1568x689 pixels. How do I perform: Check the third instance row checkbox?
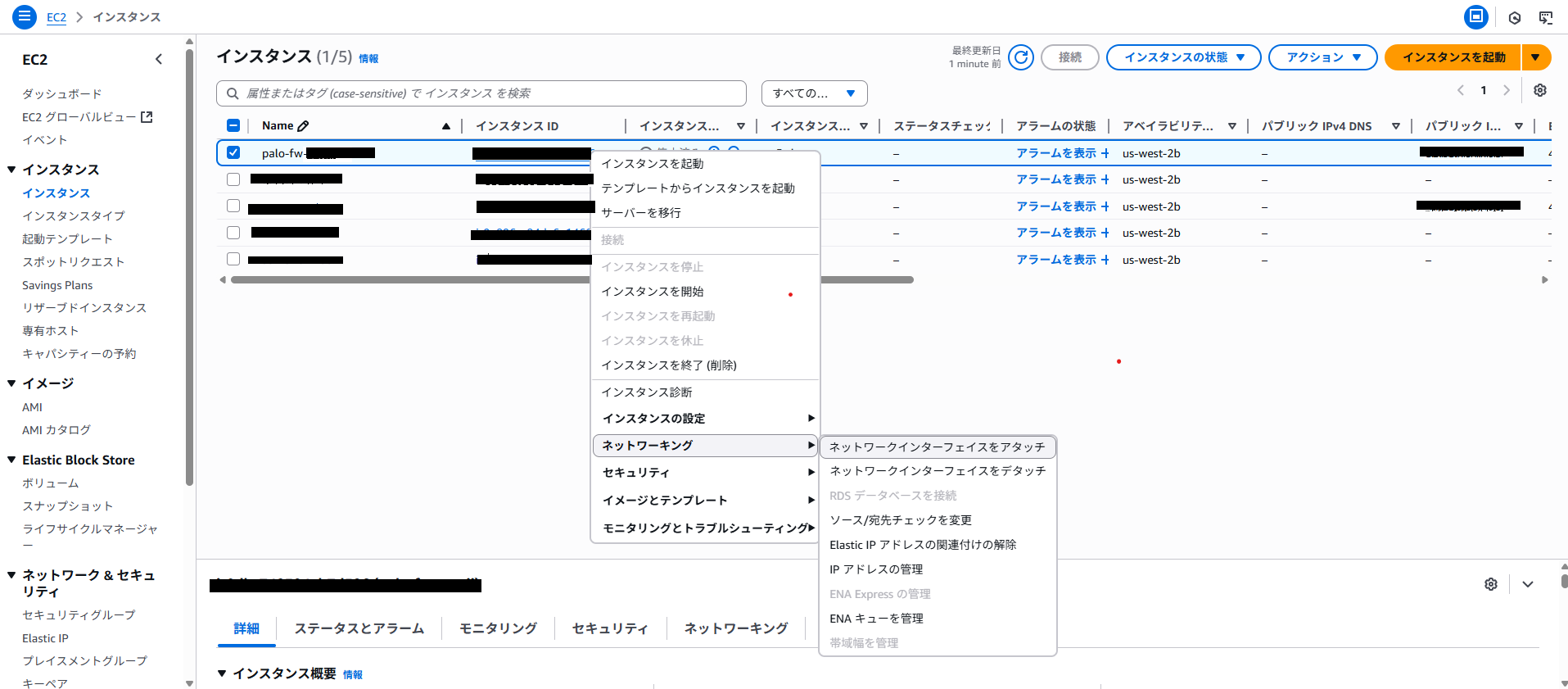coord(233,206)
